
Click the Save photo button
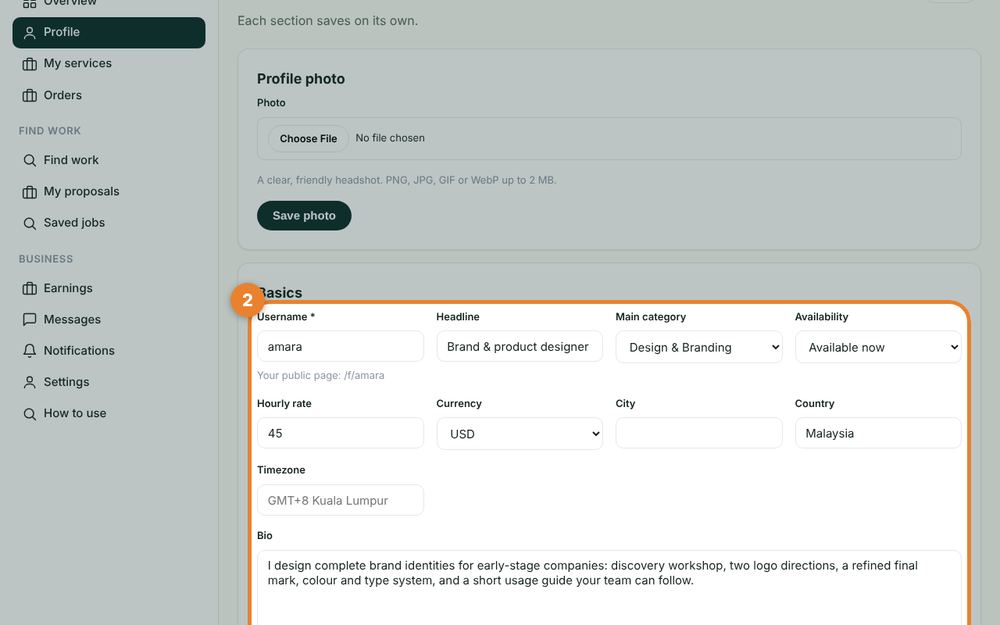pyautogui.click(x=304, y=216)
